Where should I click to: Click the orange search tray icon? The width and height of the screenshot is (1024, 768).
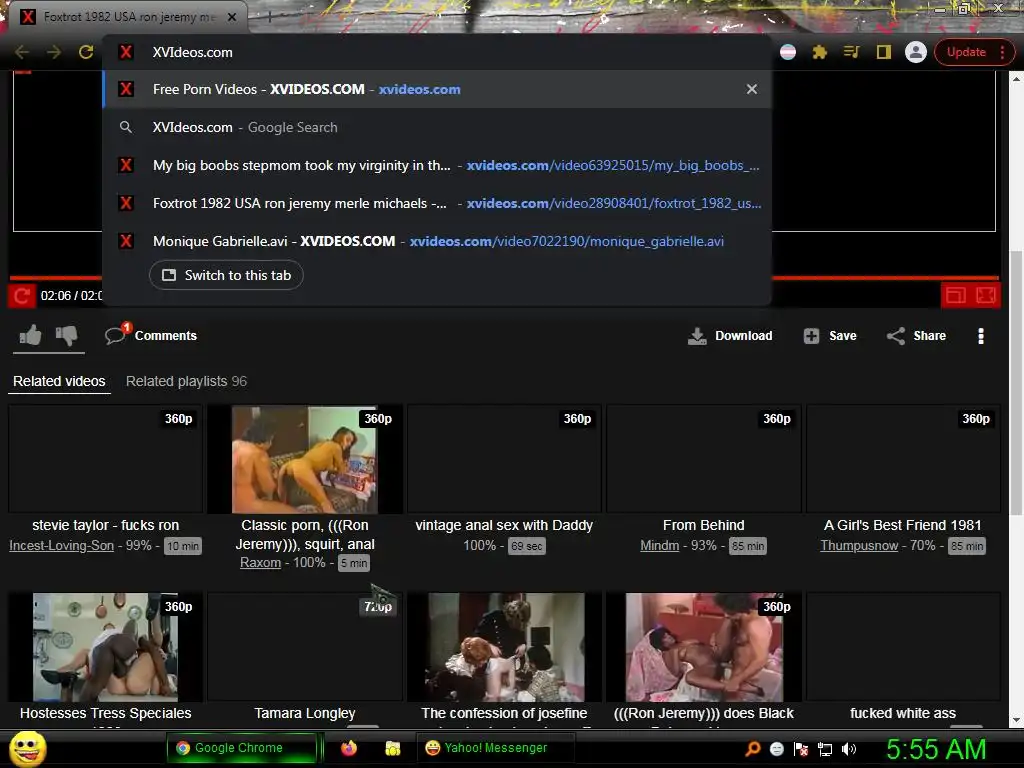[x=752, y=748]
